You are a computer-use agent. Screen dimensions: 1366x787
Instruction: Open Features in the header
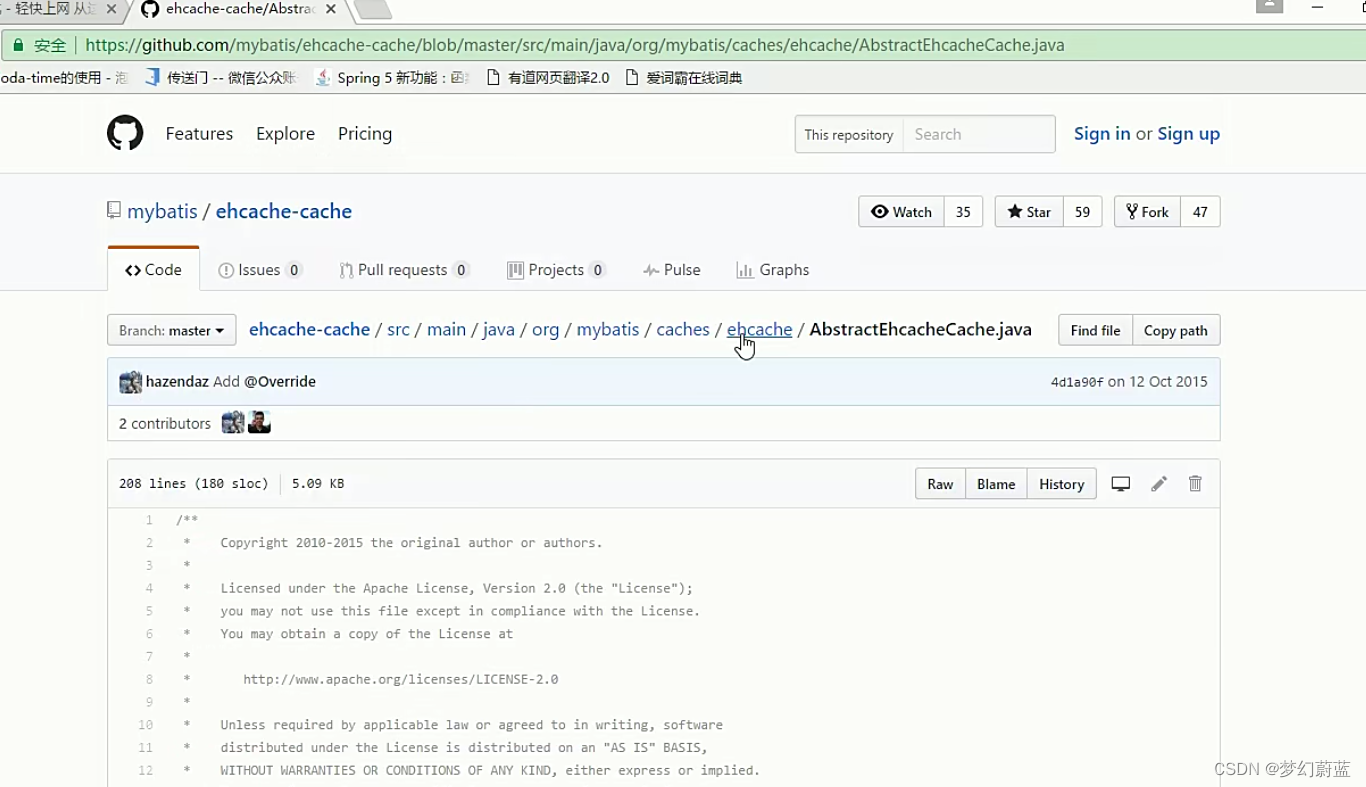199,133
